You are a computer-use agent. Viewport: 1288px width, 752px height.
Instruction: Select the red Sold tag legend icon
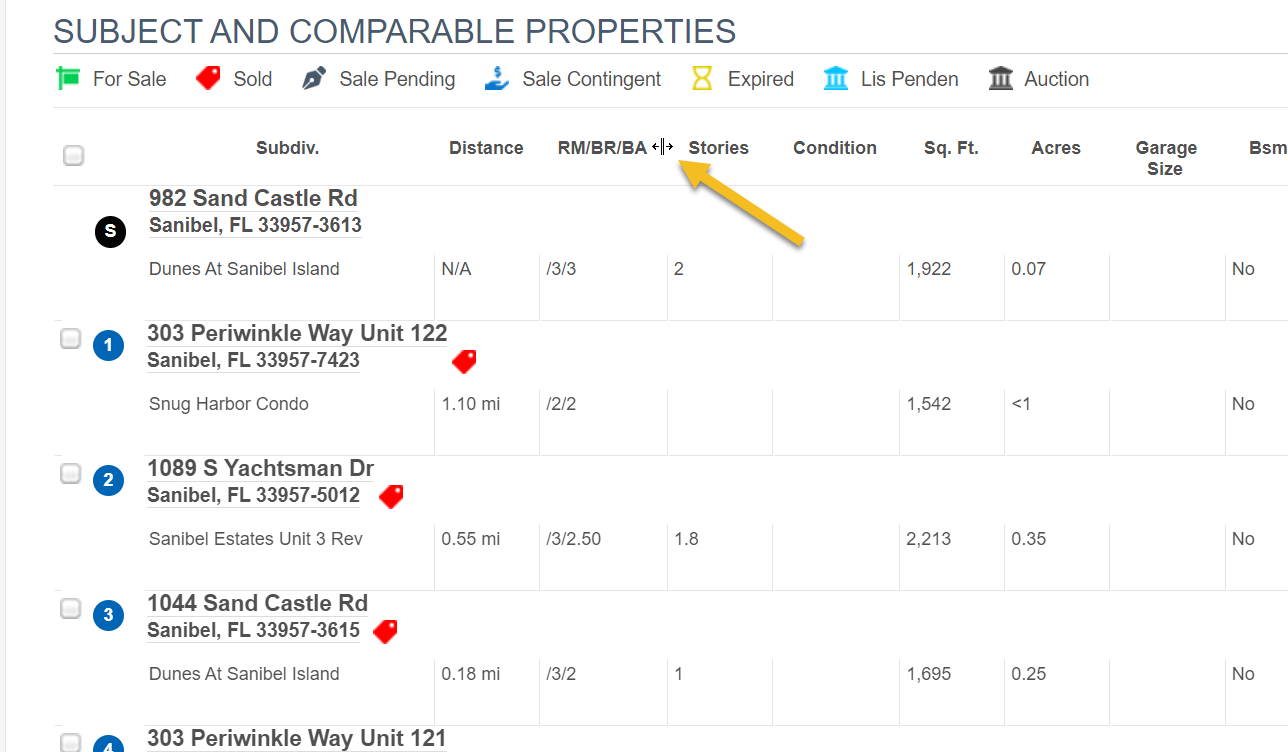[x=208, y=77]
